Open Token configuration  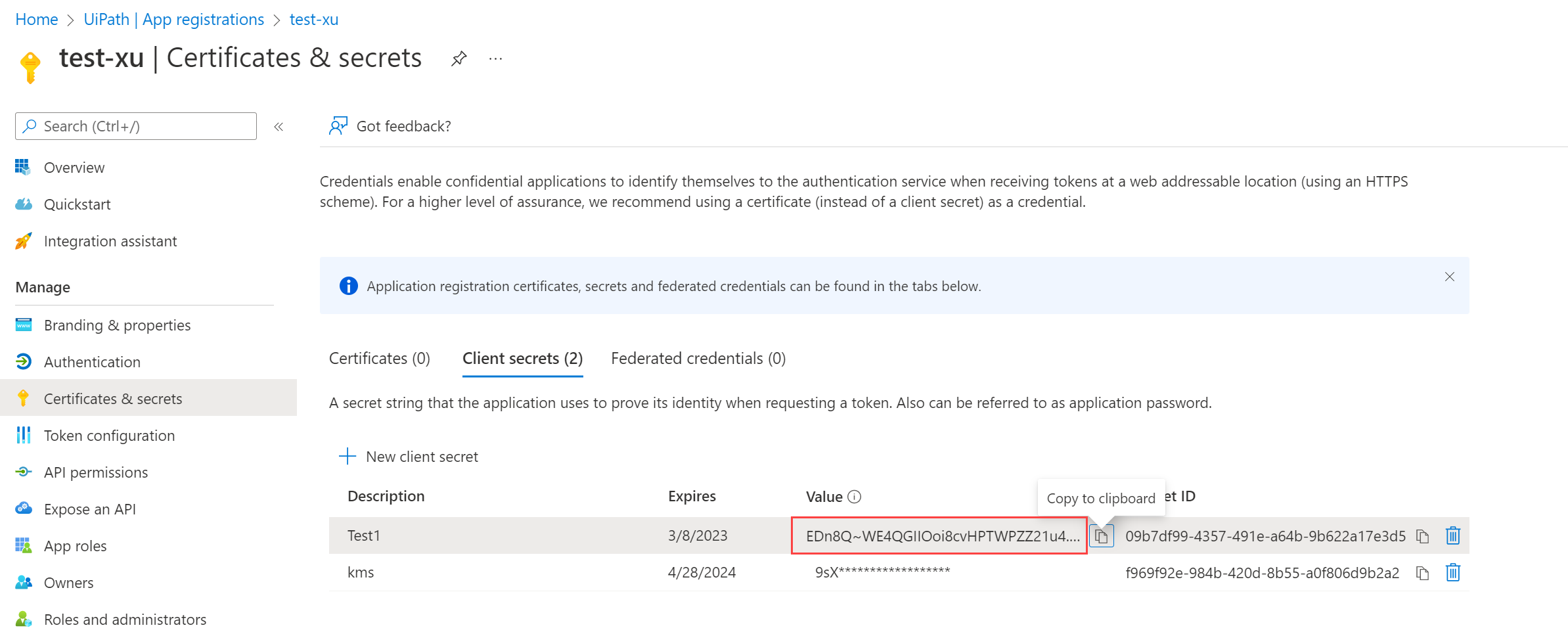pos(109,436)
